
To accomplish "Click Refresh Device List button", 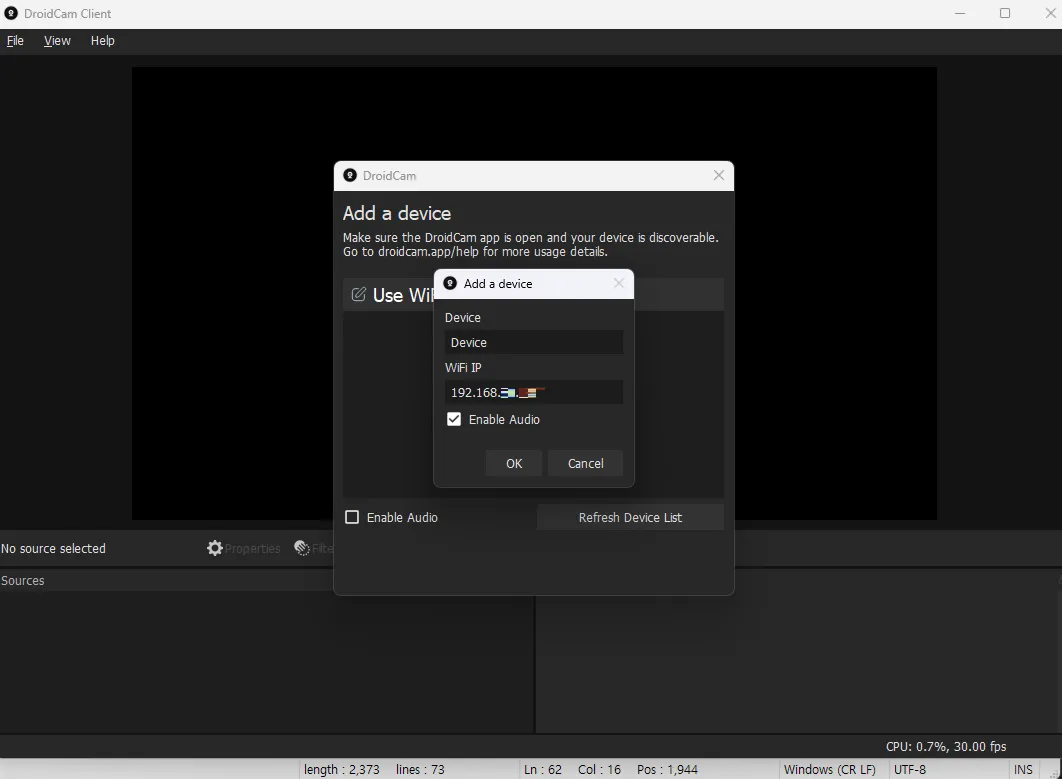I will click(x=630, y=518).
